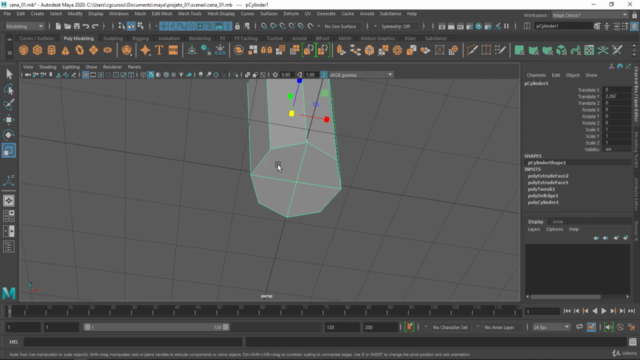640x360 pixels.
Task: Click the MEL command line input
Action: [133, 342]
